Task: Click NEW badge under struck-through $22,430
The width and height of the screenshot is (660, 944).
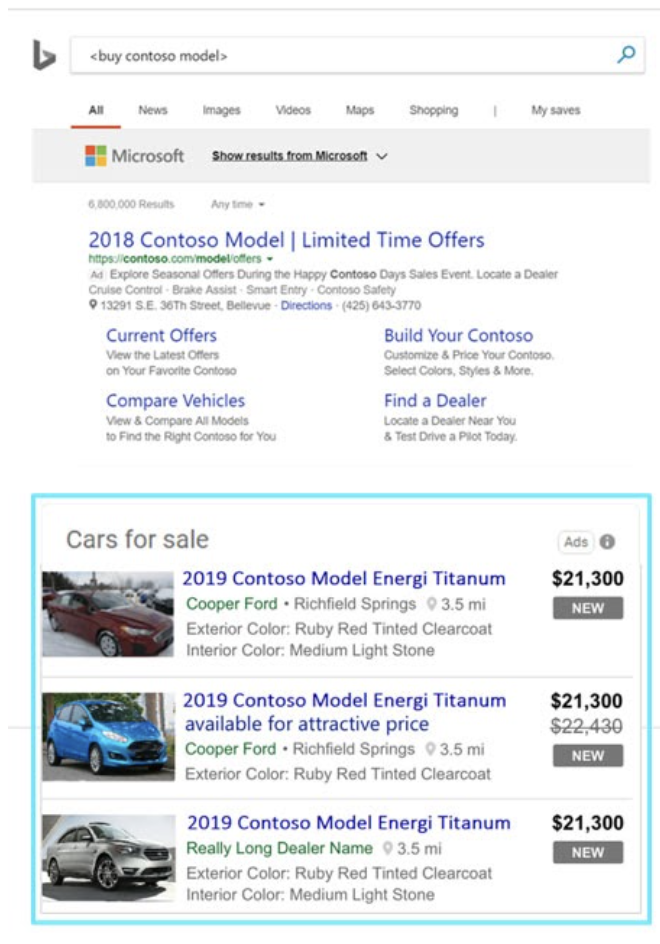Action: [588, 756]
